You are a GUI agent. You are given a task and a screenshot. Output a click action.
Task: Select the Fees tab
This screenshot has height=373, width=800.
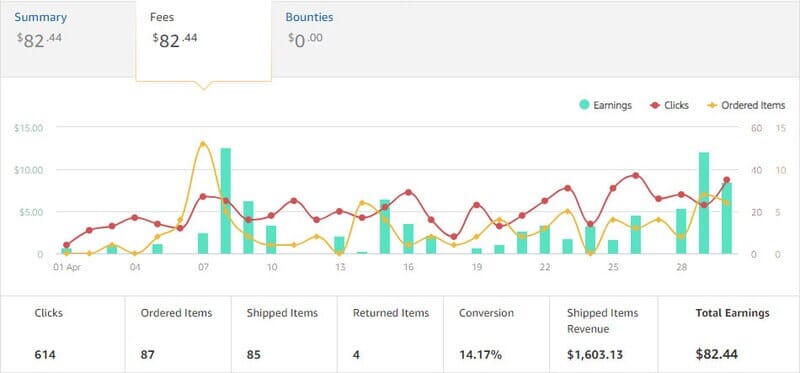click(204, 40)
